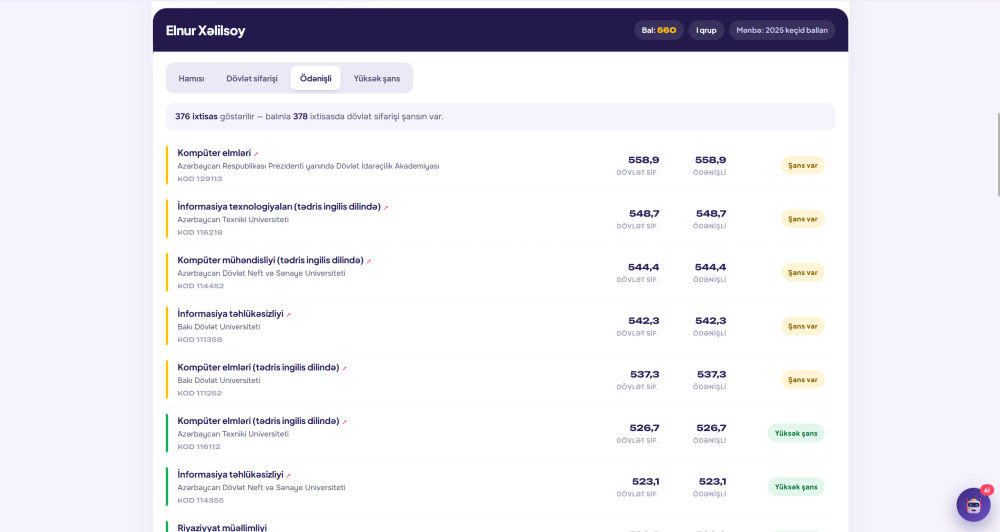
Task: Click Yüksək şans badge for KOD 116112
Action: tap(796, 433)
